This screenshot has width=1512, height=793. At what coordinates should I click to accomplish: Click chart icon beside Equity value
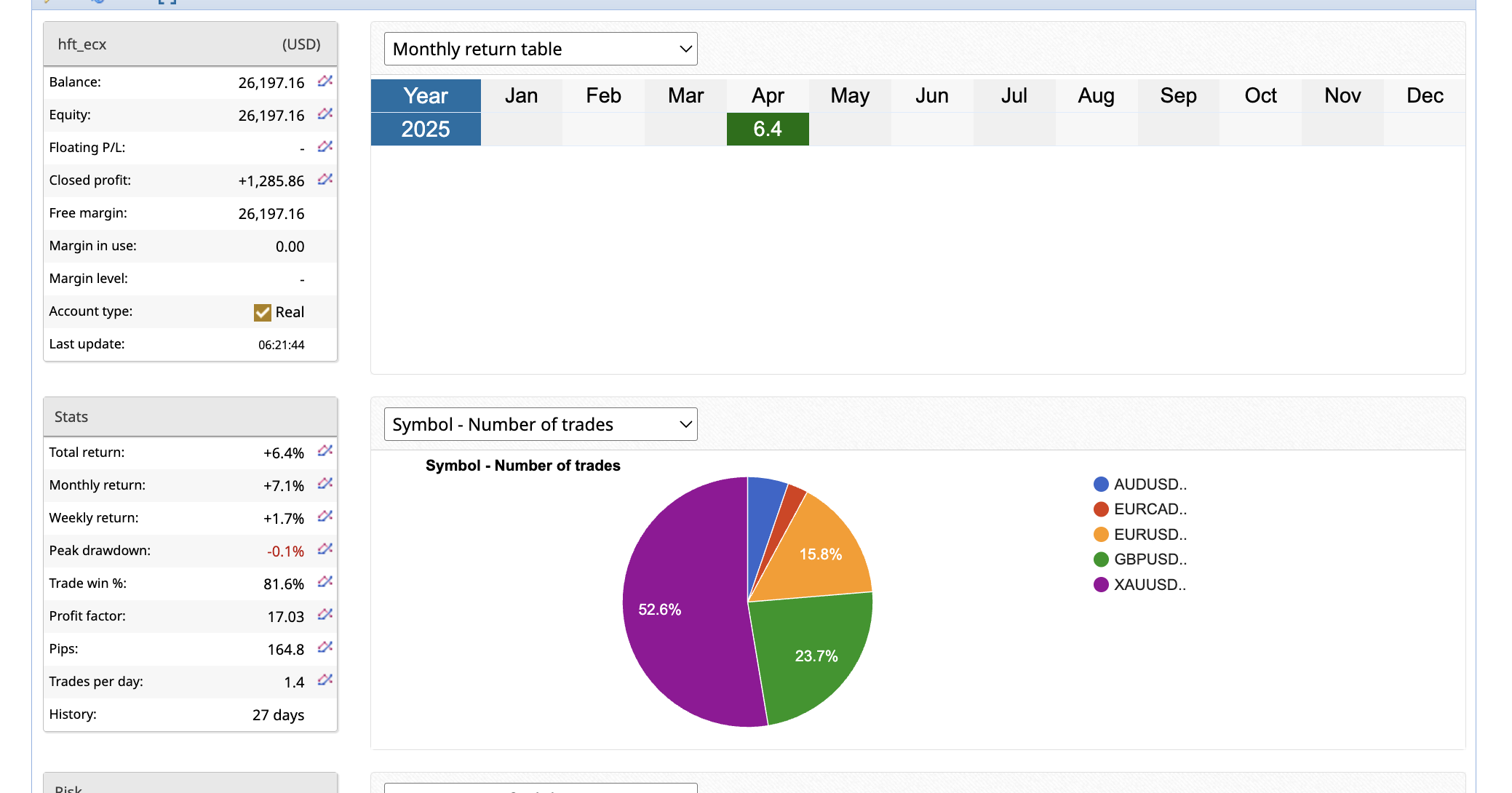click(x=325, y=113)
